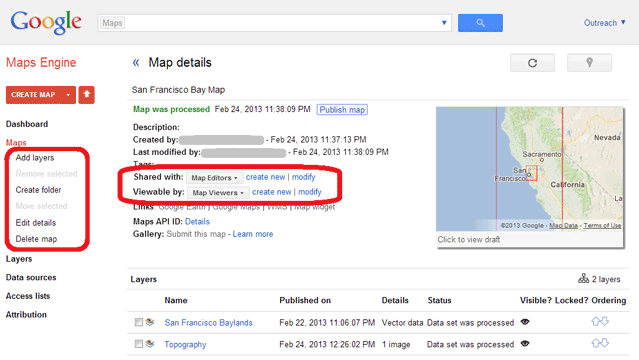Open the Create Map dropdown arrow
The height and width of the screenshot is (360, 639).
pyautogui.click(x=68, y=95)
